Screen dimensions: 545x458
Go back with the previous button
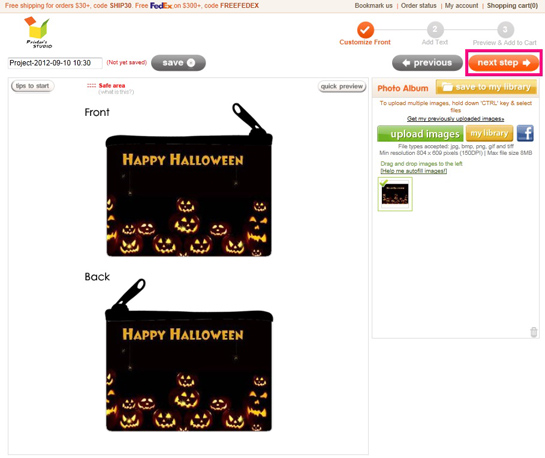427,63
